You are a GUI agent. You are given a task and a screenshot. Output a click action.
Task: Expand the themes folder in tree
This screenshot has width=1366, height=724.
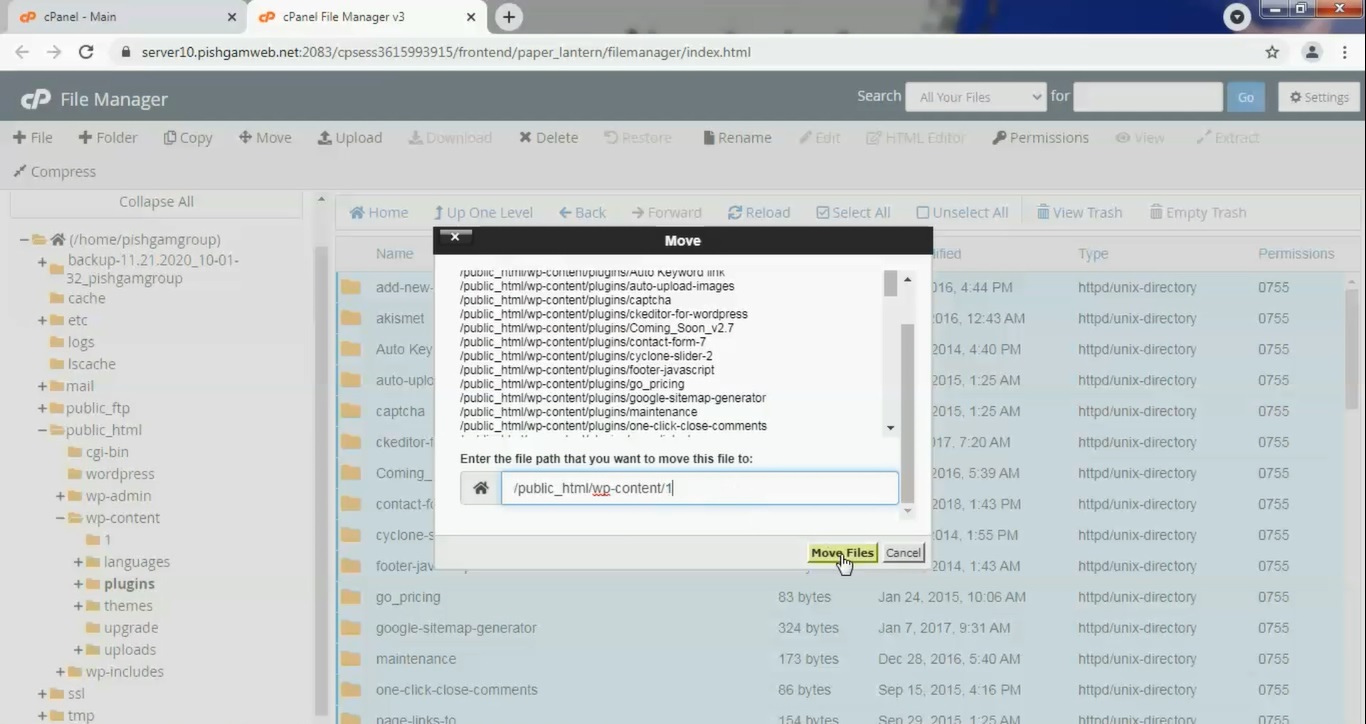[78, 606]
